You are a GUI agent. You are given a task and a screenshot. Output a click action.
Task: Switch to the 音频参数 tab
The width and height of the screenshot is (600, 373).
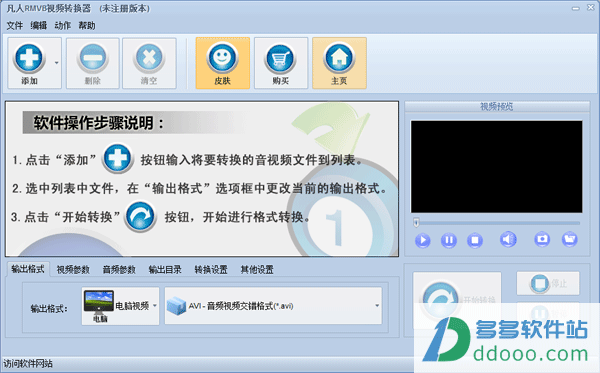(119, 270)
